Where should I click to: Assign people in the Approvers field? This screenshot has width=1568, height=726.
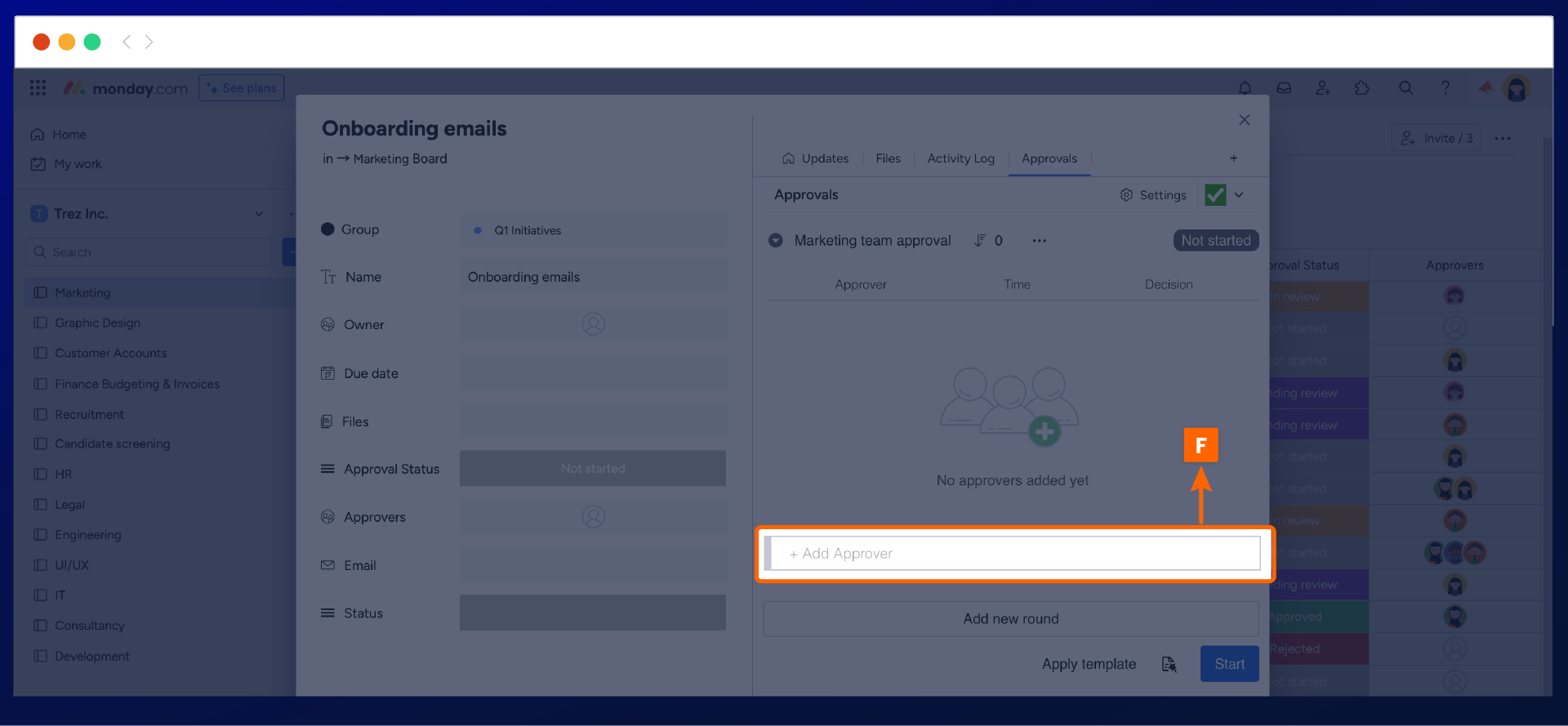tap(593, 517)
